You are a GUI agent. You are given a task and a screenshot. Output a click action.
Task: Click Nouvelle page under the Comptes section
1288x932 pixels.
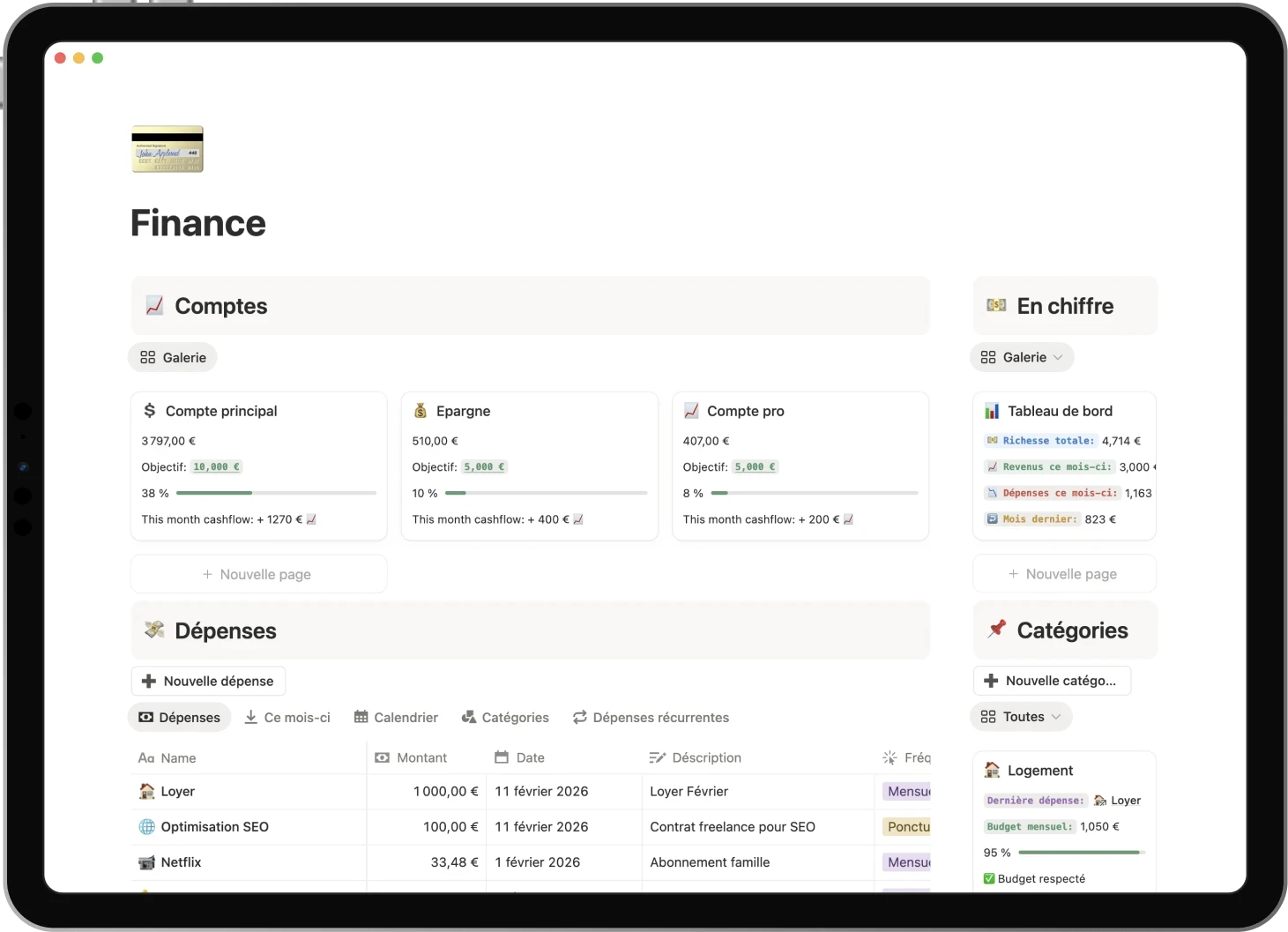257,573
